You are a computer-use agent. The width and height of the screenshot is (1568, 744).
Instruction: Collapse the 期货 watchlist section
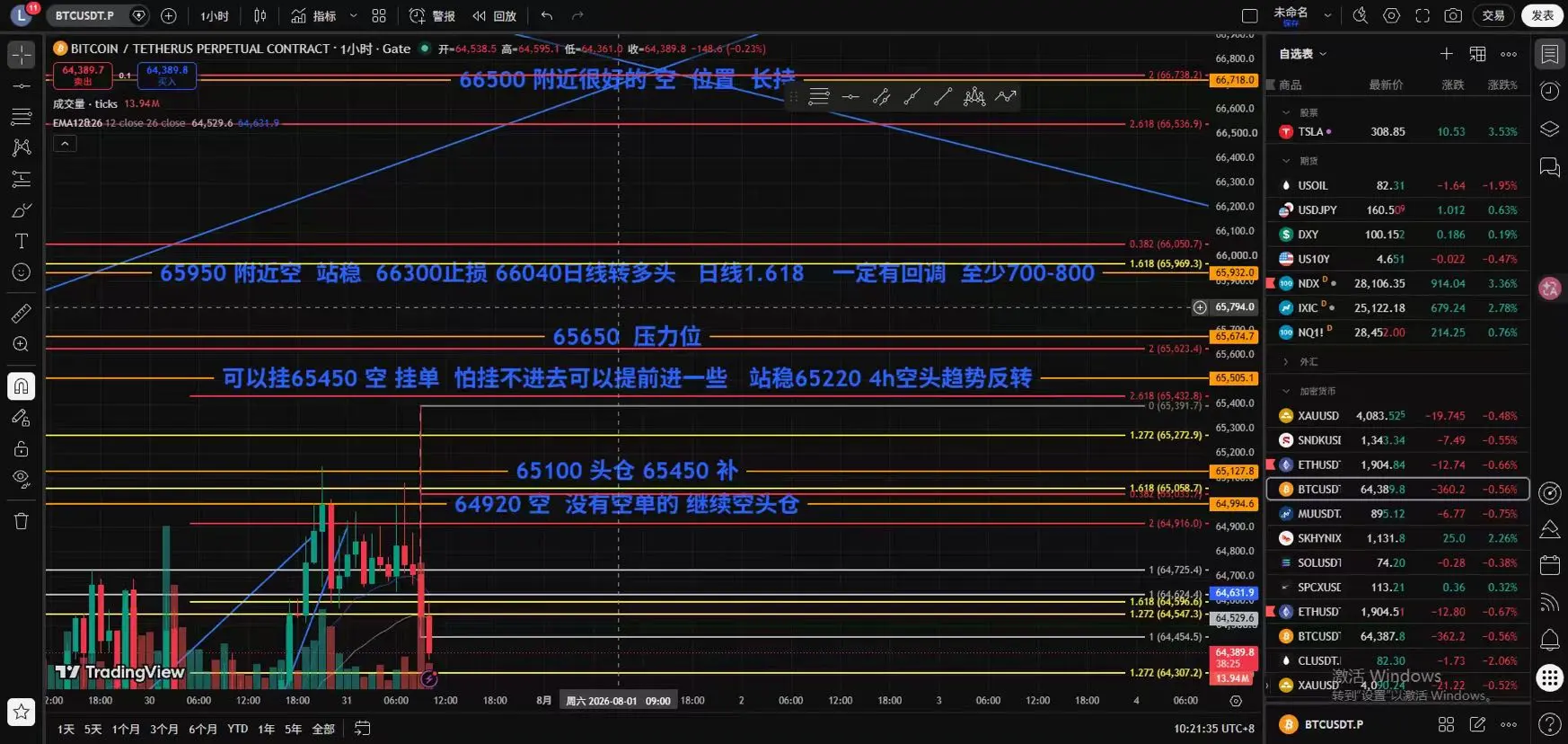1286,161
